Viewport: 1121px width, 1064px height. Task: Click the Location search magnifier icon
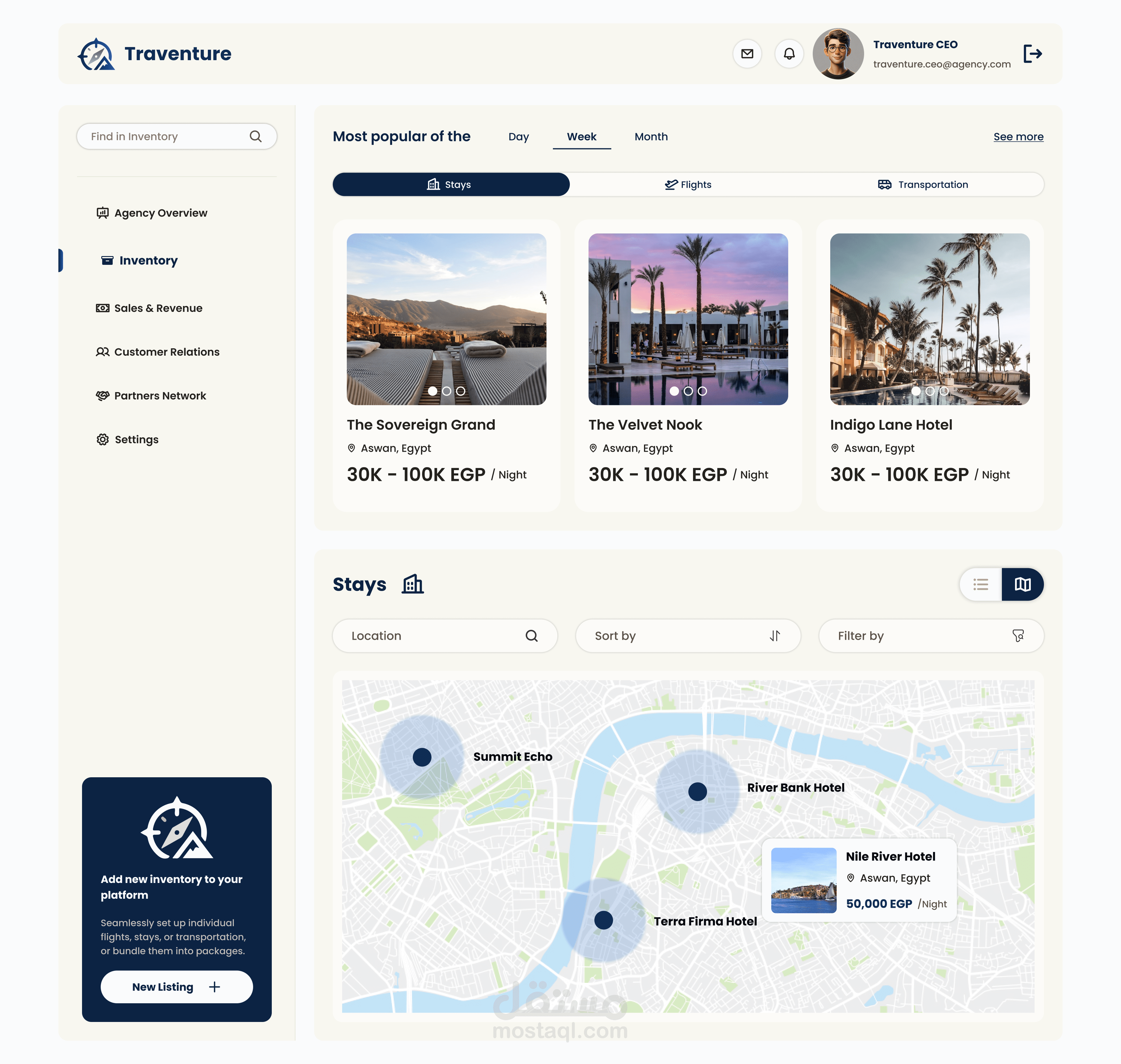[x=531, y=636]
